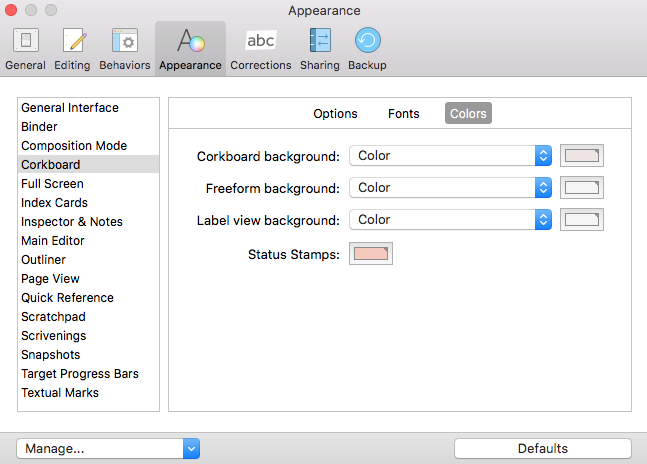The width and height of the screenshot is (647, 464).
Task: Select Scratchpad in the appearance list
Action: pos(88,316)
